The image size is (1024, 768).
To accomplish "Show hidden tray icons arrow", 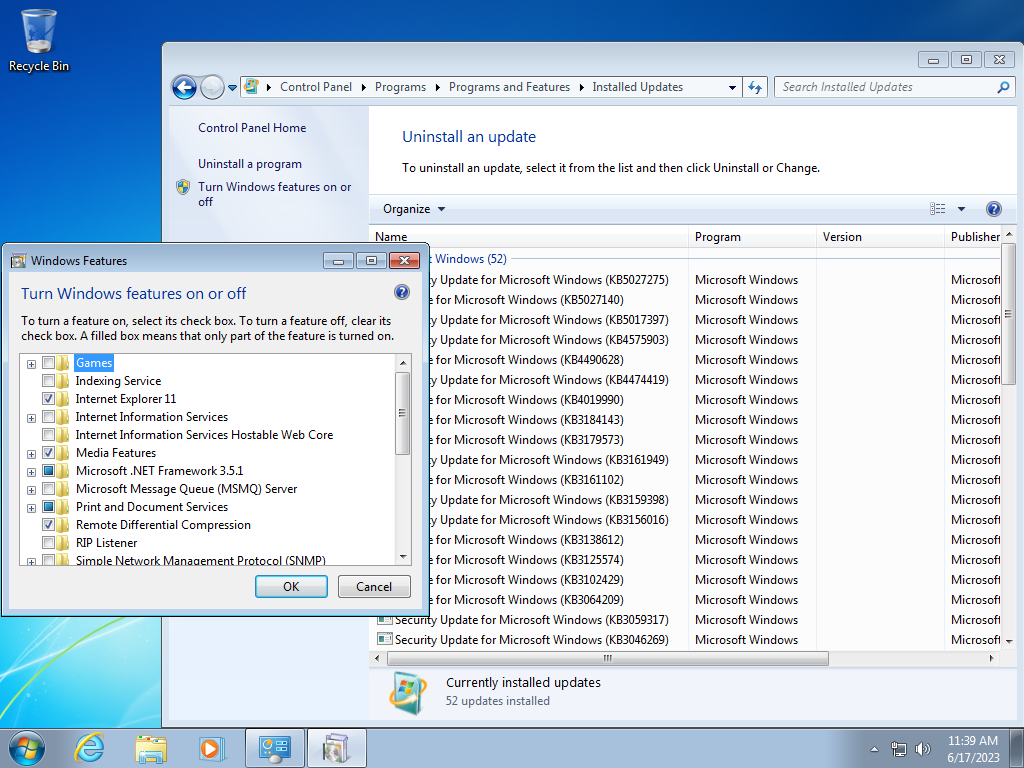I will (874, 749).
